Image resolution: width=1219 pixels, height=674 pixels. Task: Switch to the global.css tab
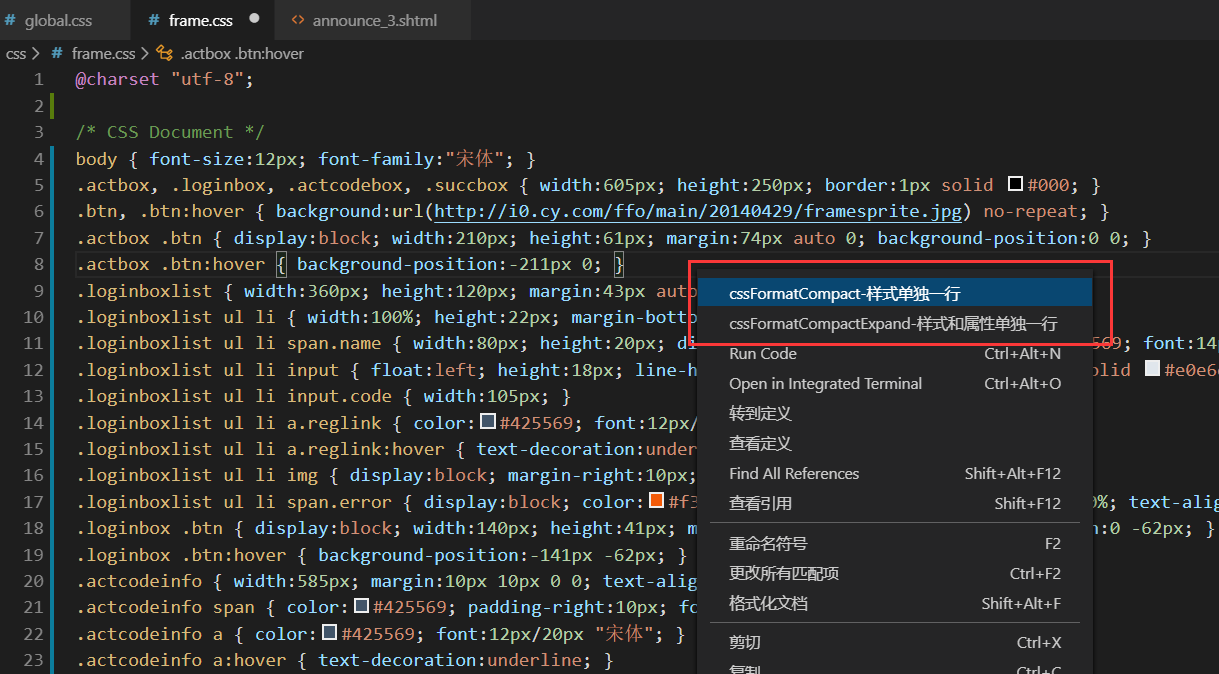tap(58, 20)
